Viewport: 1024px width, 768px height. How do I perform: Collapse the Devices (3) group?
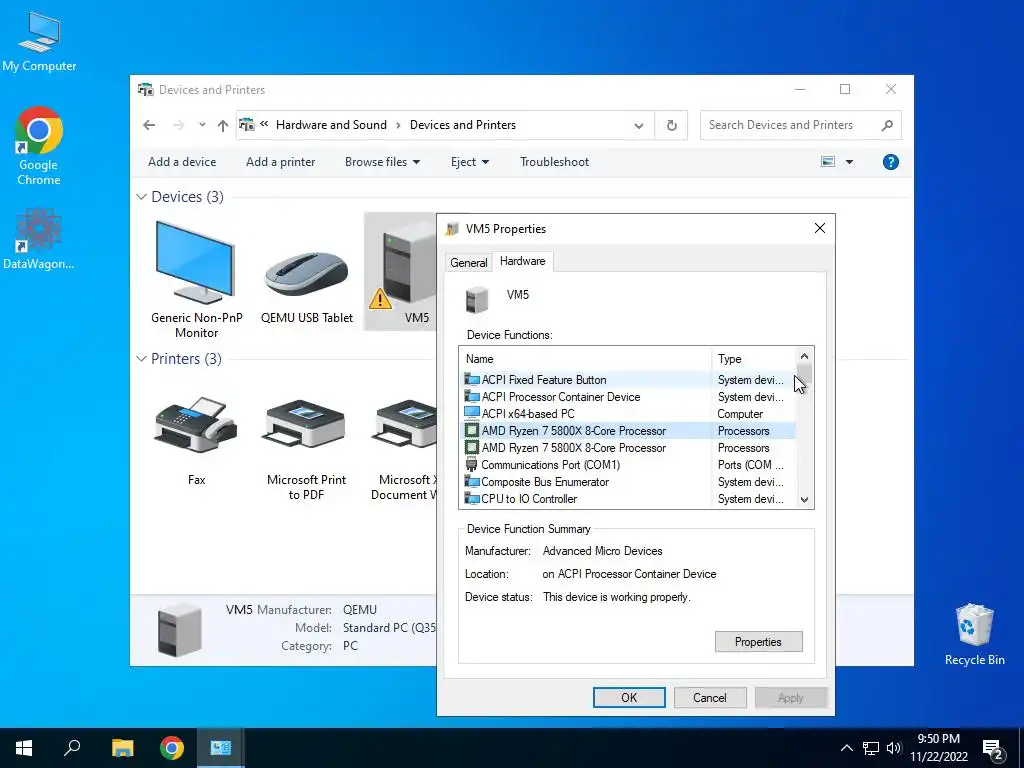pos(141,197)
